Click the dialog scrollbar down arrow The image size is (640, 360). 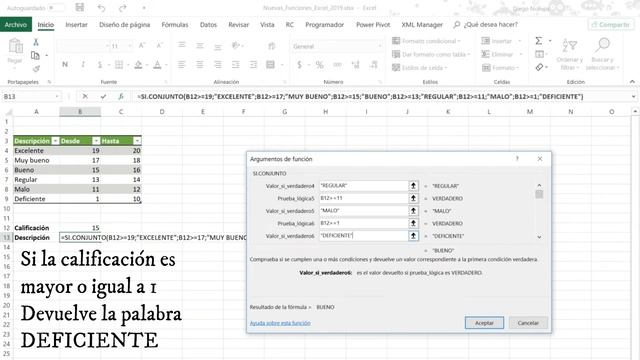point(539,237)
